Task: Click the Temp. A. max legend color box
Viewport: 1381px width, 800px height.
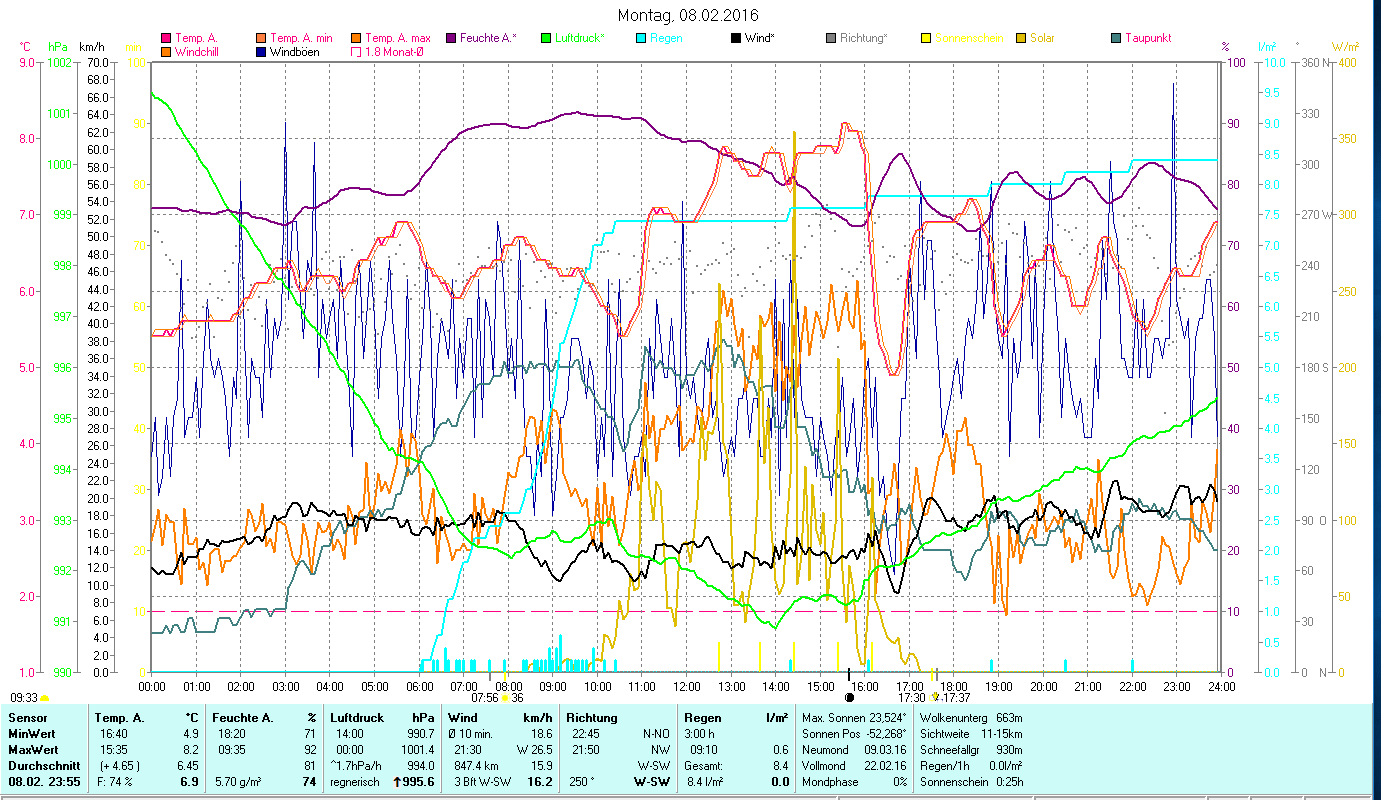Action: [356, 38]
